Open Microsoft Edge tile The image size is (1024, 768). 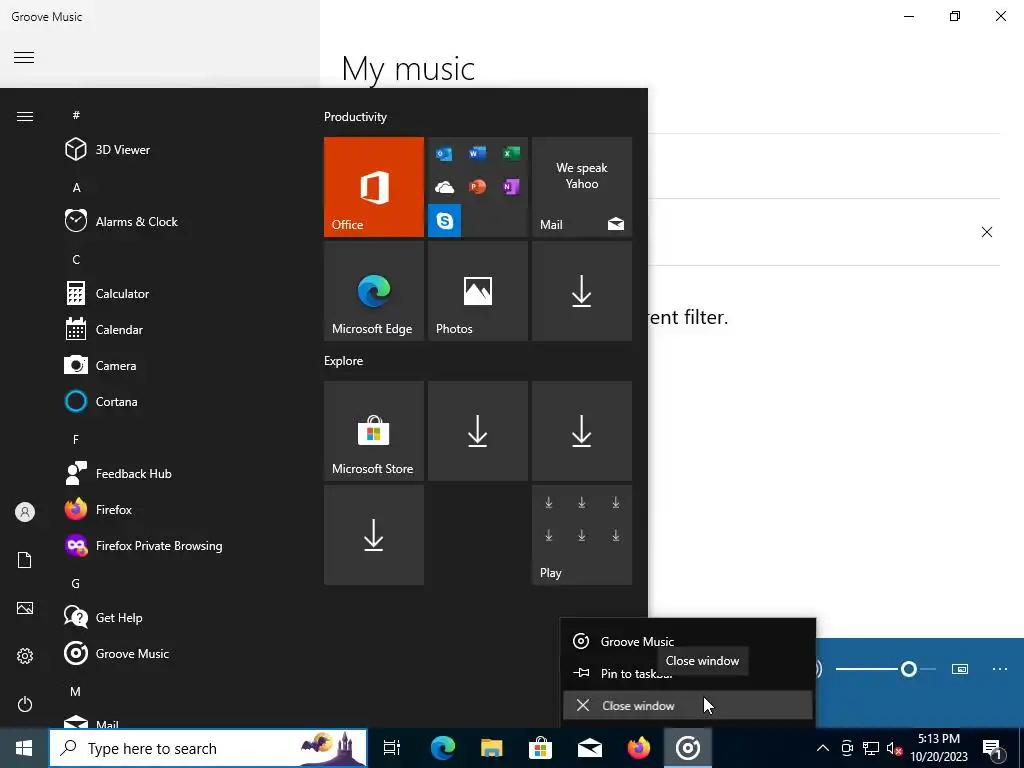click(x=374, y=291)
